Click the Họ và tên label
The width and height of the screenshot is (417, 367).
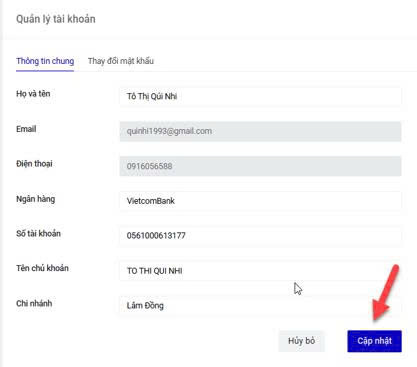[x=33, y=94]
